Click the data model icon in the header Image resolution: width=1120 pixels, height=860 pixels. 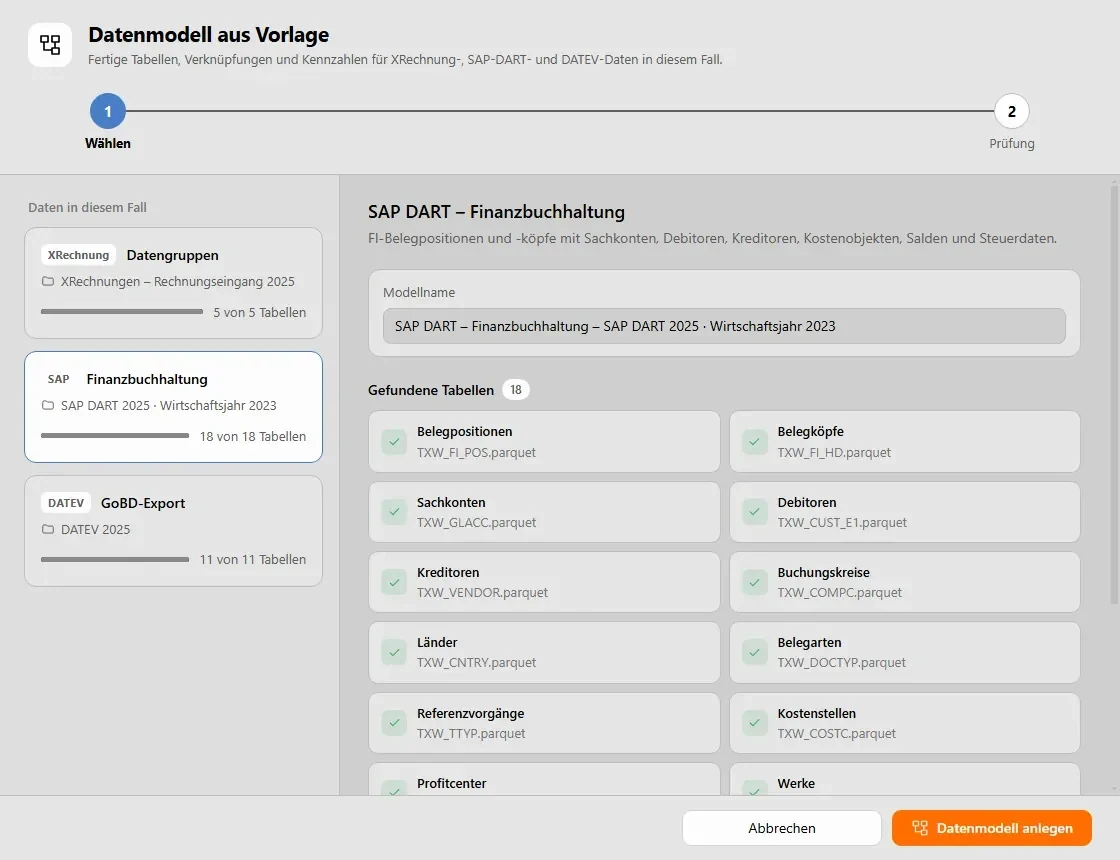50,45
